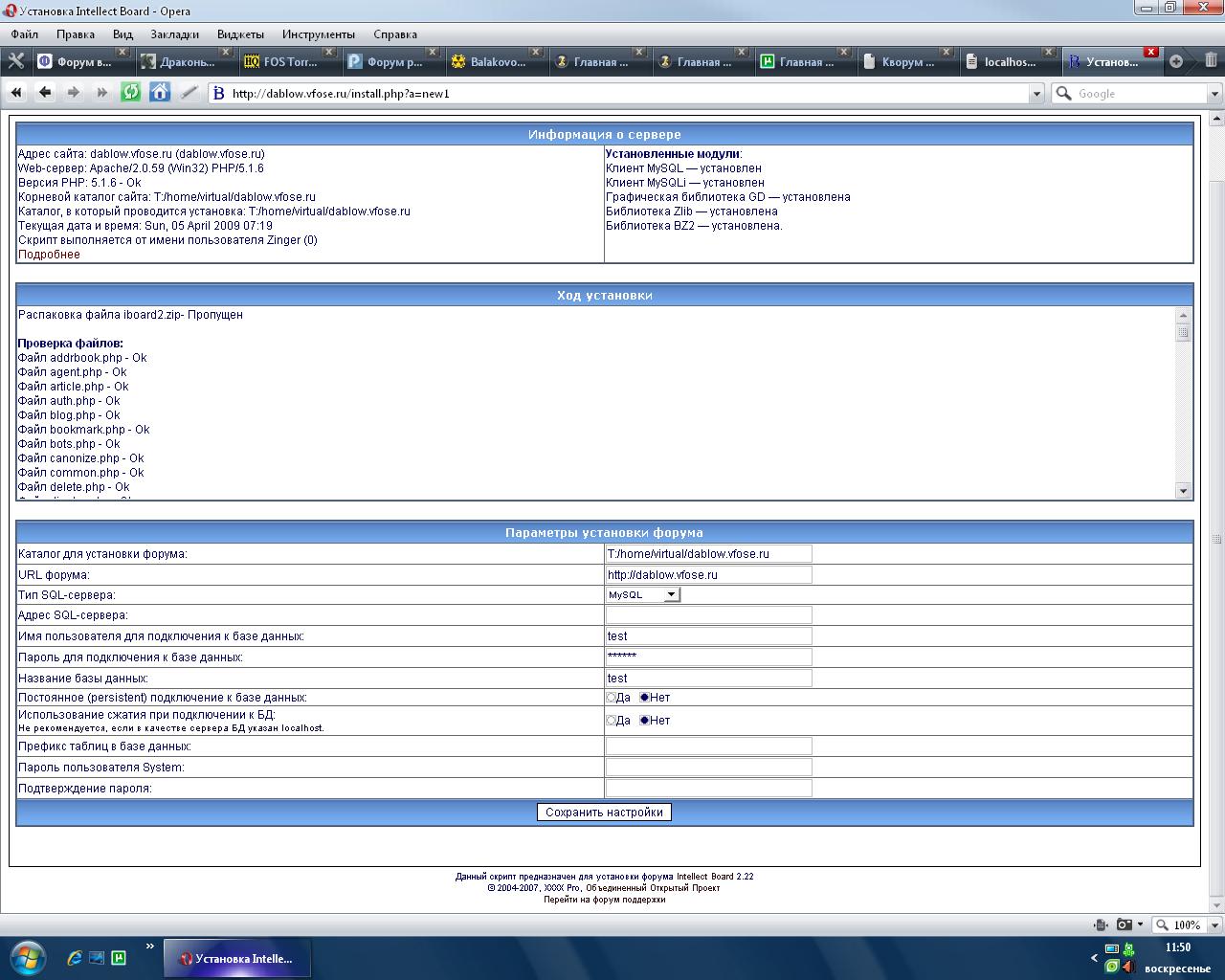Click the wand icon beside Home
The width and height of the screenshot is (1225, 980).
coord(189,93)
